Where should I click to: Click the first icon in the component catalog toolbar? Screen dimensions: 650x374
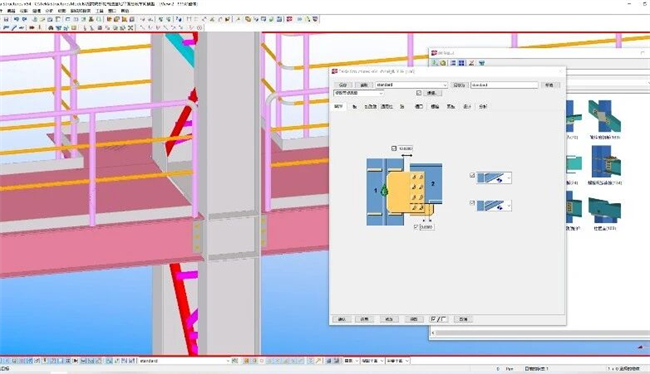[x=435, y=63]
